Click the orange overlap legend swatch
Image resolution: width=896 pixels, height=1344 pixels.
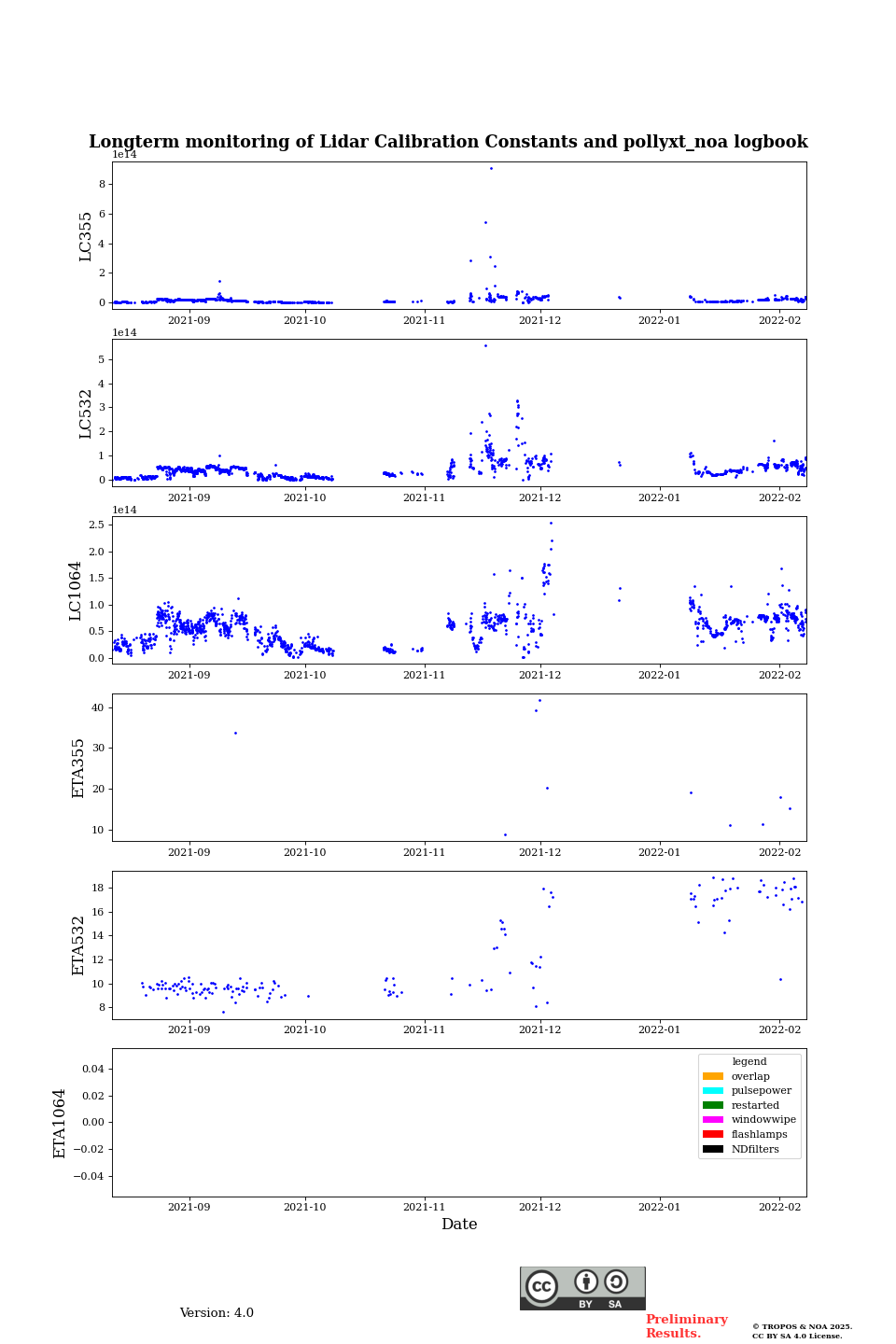(713, 1076)
